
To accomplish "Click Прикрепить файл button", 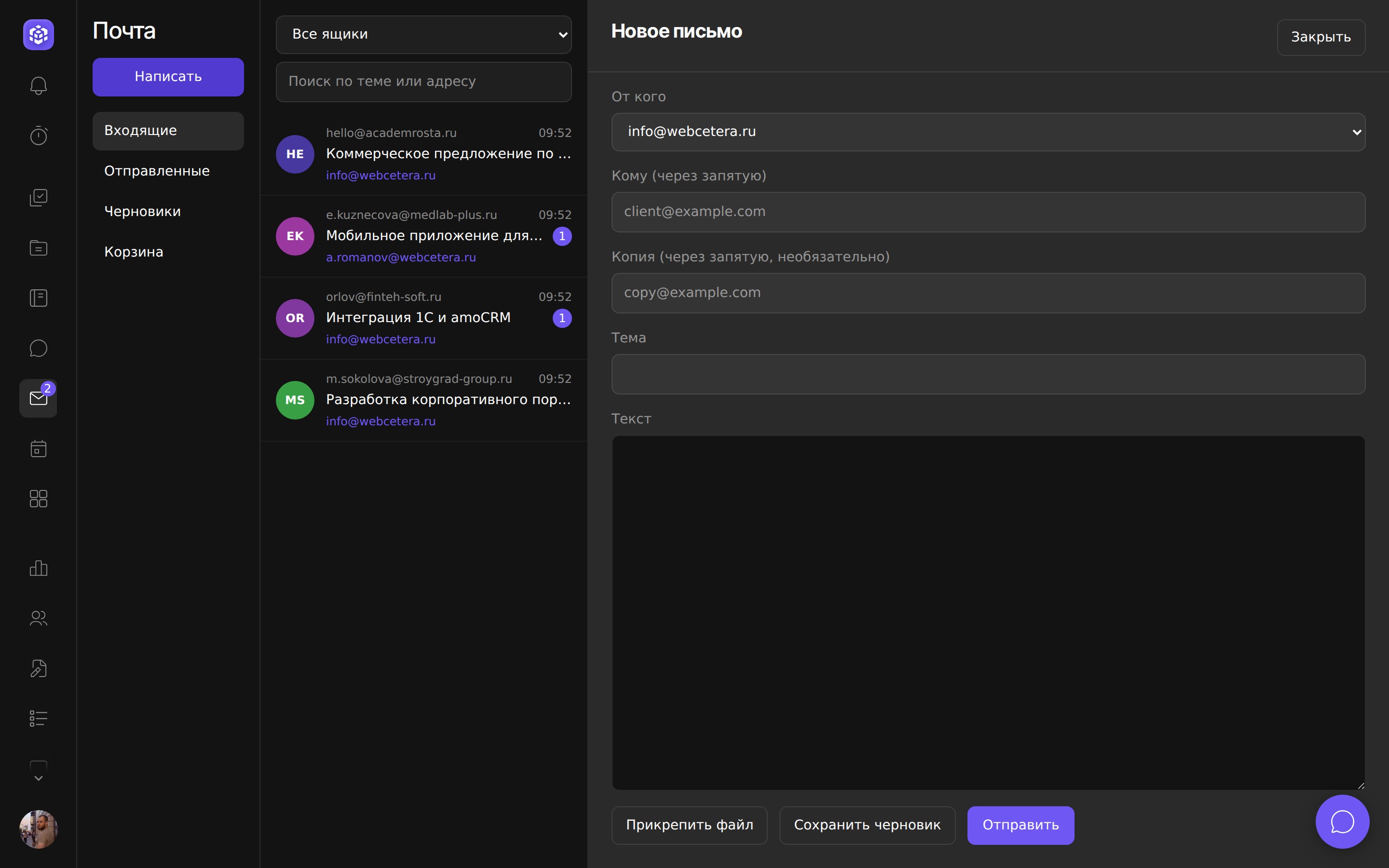I will (x=689, y=826).
